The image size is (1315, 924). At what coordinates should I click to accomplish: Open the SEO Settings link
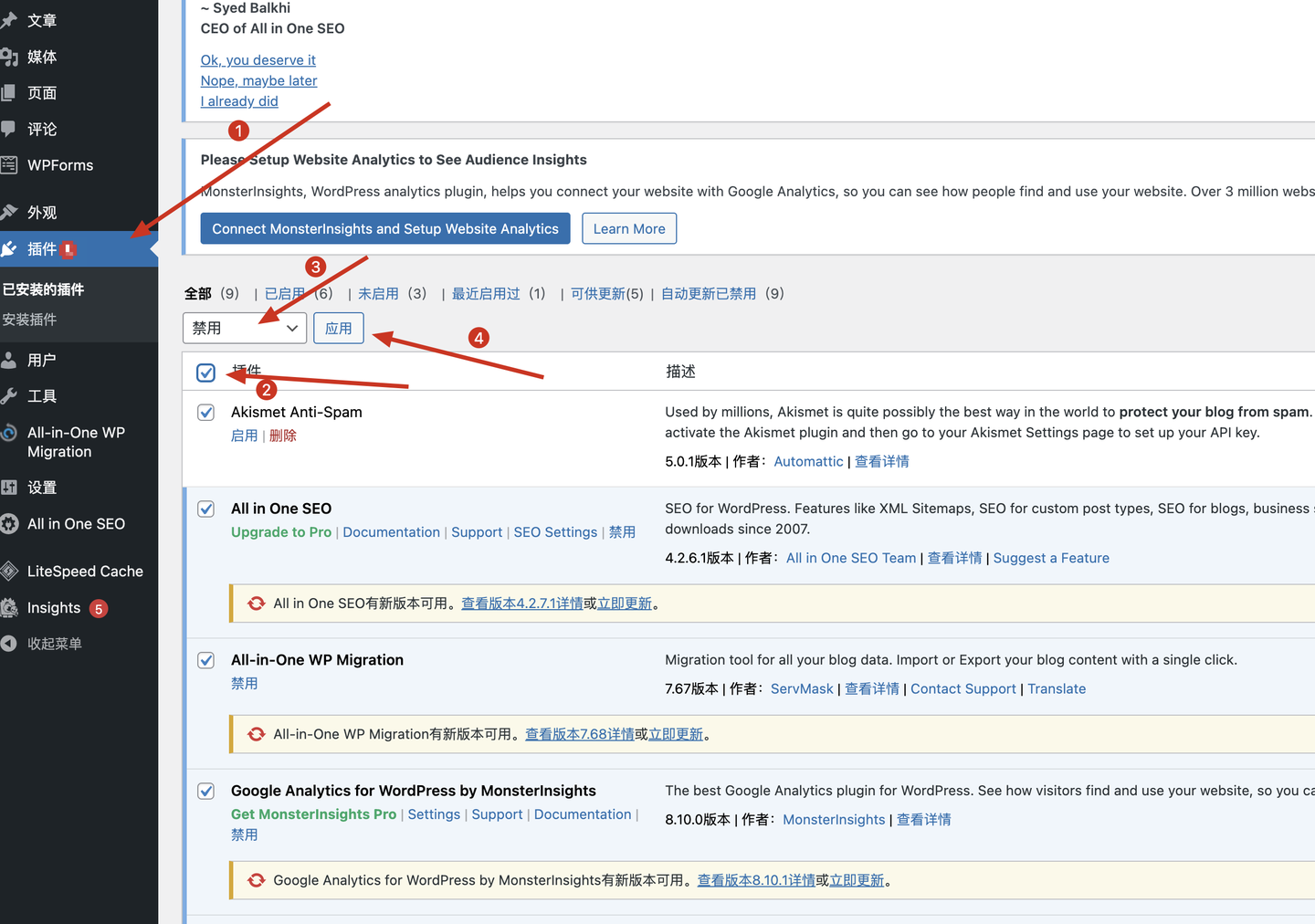point(555,532)
